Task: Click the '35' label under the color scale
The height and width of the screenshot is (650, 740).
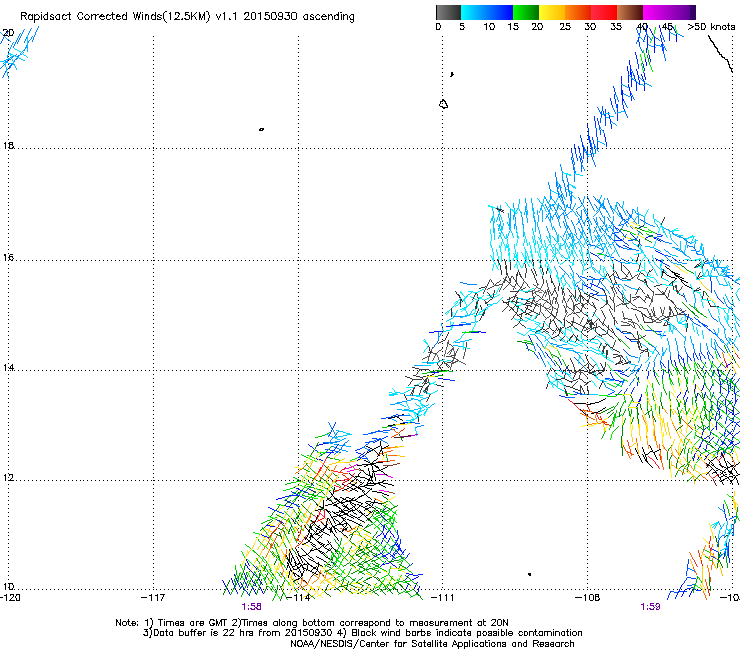Action: 616,27
